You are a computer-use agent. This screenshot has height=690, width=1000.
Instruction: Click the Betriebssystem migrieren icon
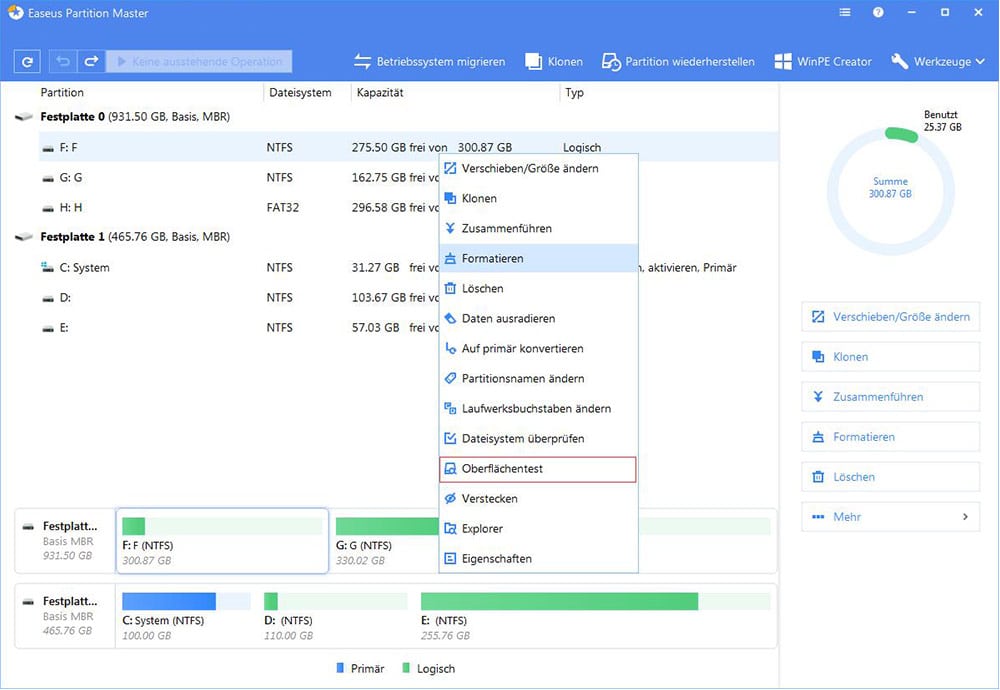[362, 62]
